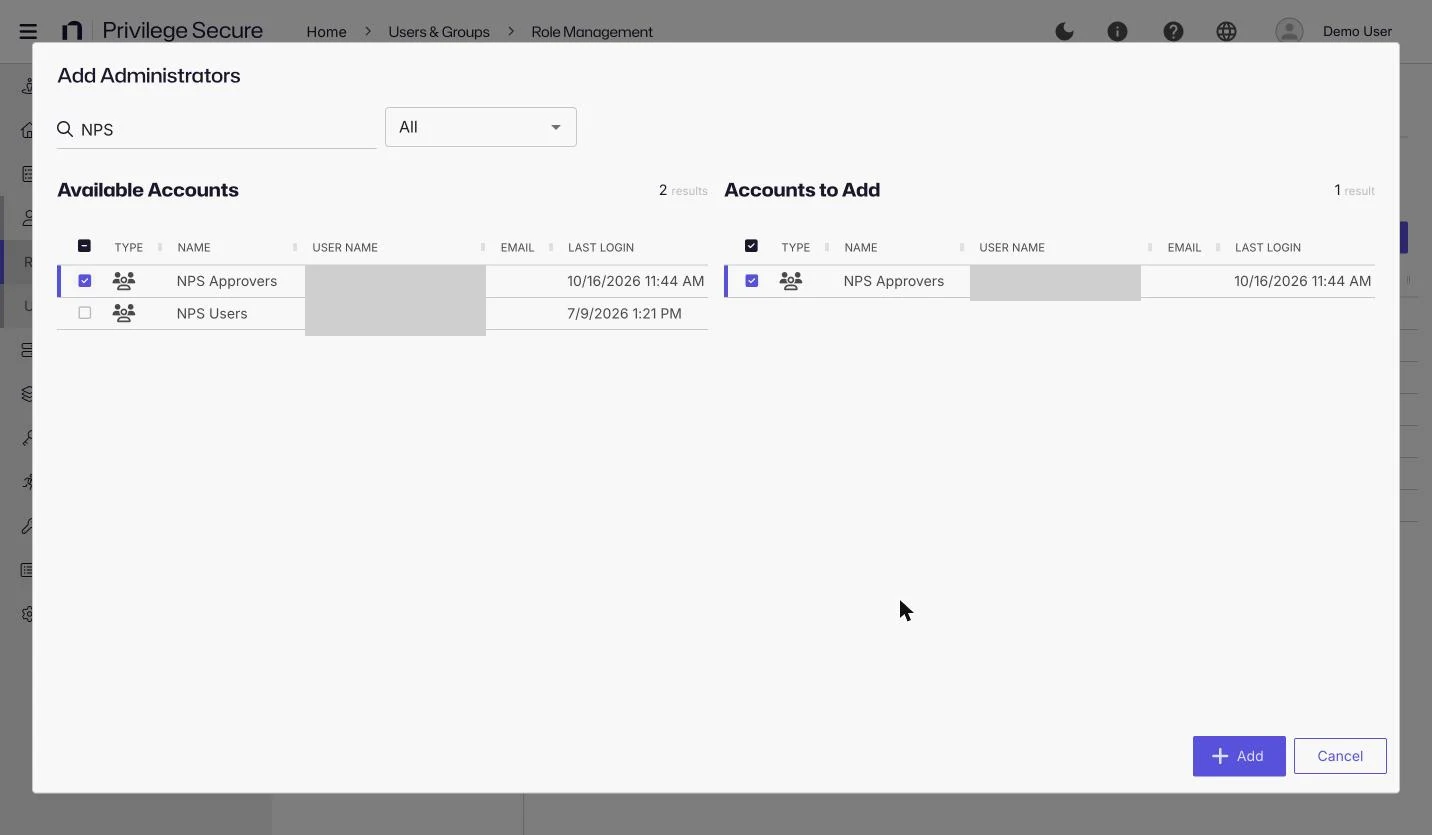Uncheck NPS Approvers in Accounts to Add
The height and width of the screenshot is (835, 1432).
click(x=751, y=281)
